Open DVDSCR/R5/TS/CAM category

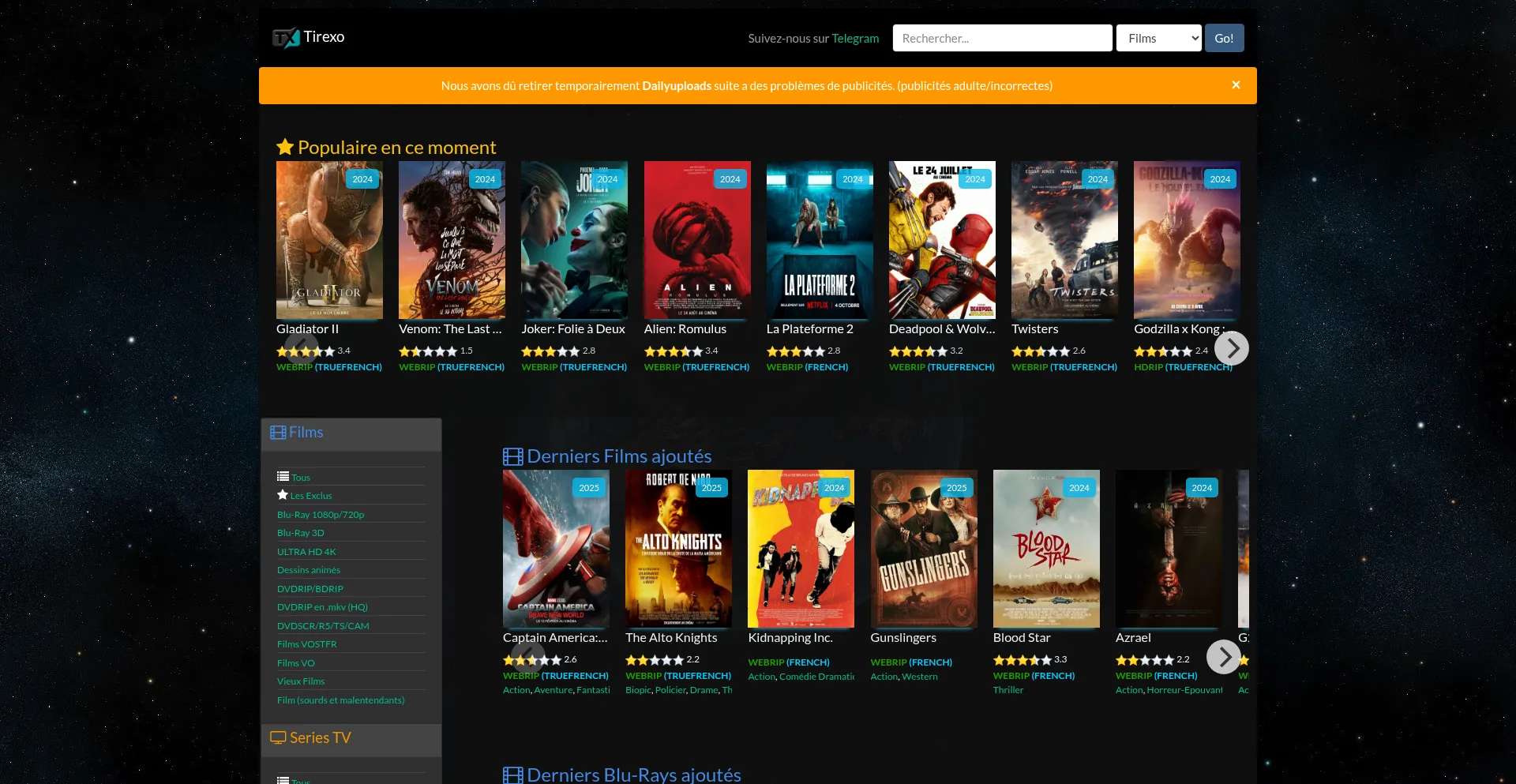(323, 626)
